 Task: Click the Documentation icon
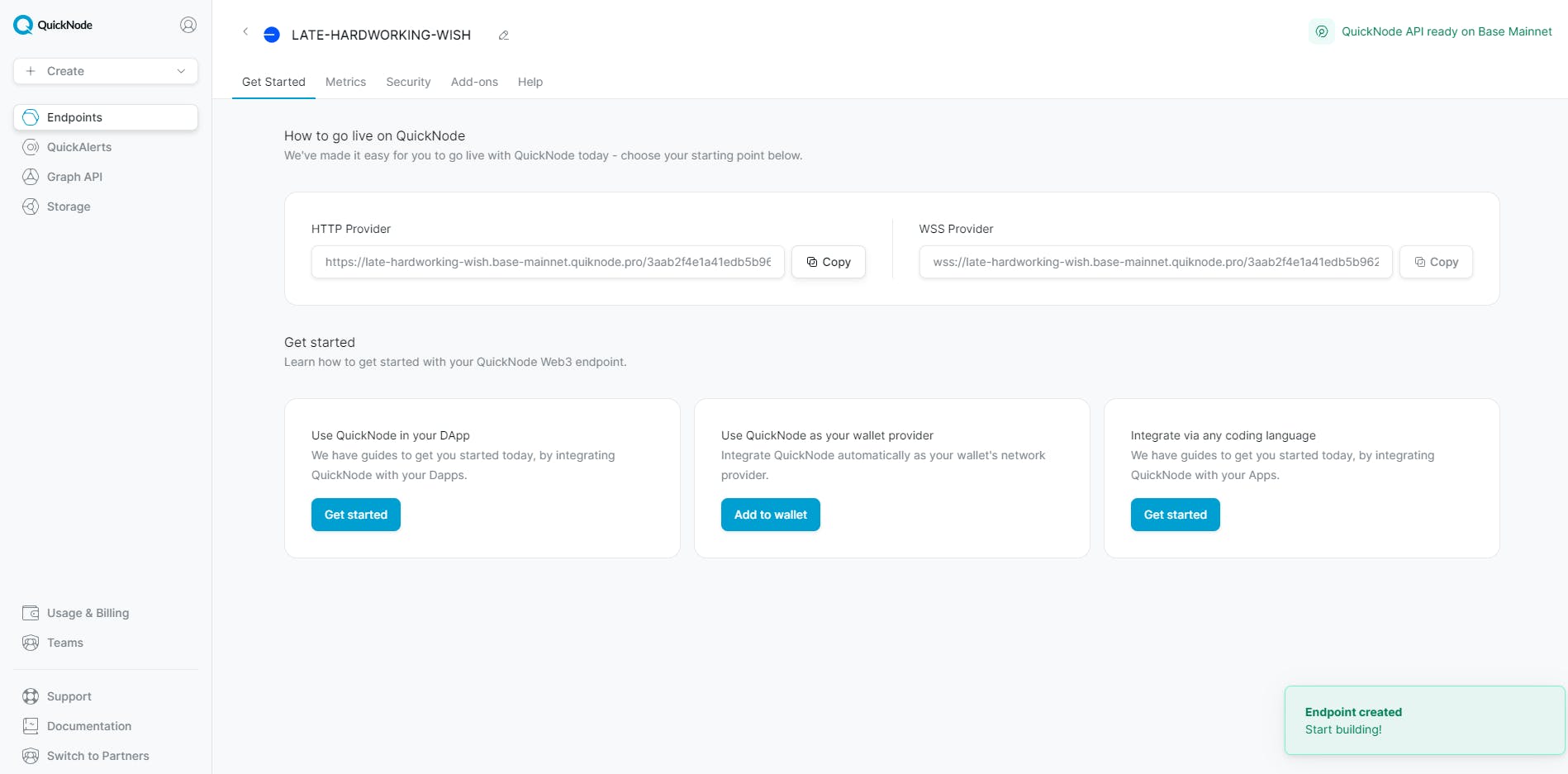pyautogui.click(x=31, y=726)
